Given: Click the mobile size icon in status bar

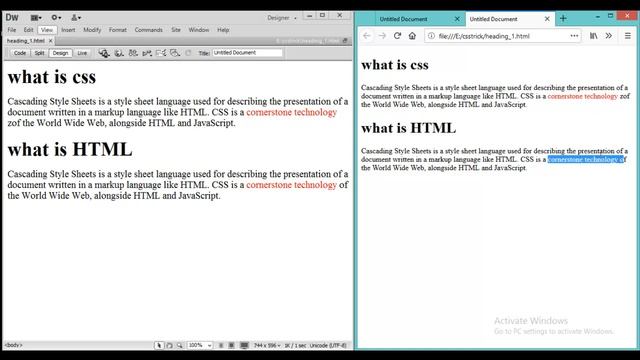Looking at the screenshot, I should pyautogui.click(x=221, y=345).
